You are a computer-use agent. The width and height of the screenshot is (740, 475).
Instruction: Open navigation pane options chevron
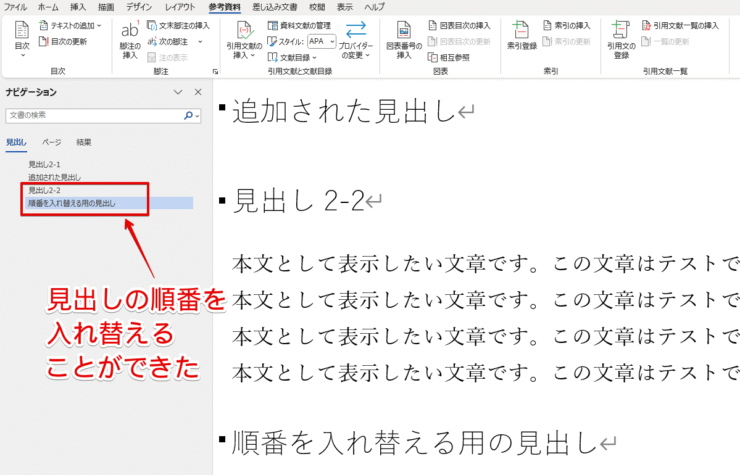[178, 92]
